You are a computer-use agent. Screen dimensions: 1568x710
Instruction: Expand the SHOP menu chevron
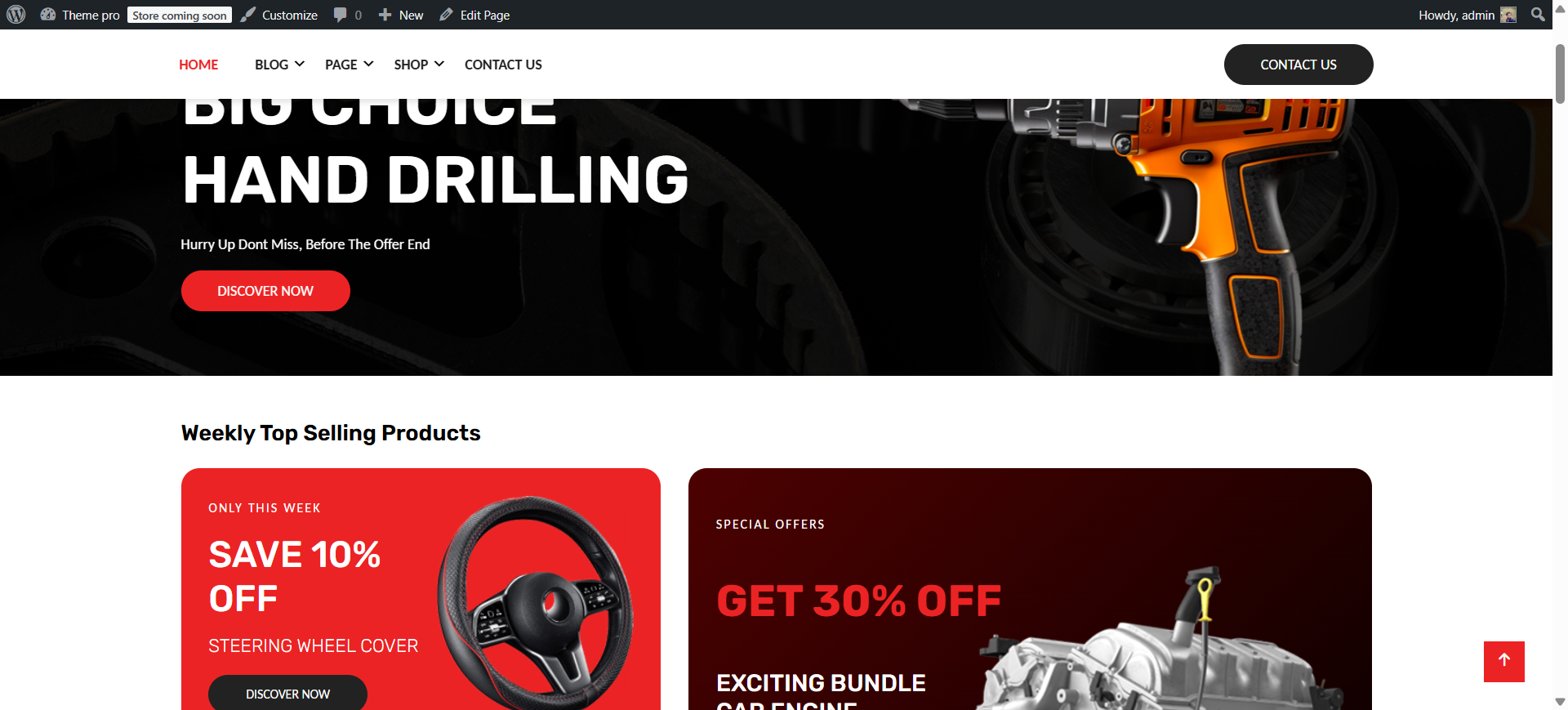439,64
